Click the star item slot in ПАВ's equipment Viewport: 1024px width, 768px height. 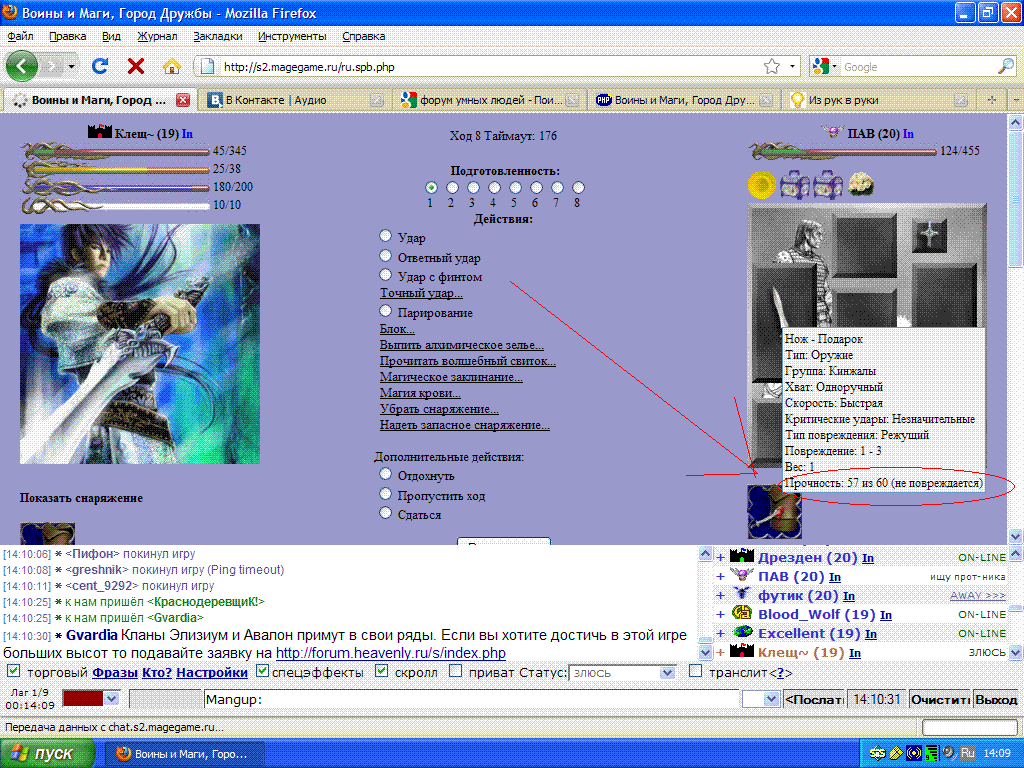point(930,236)
